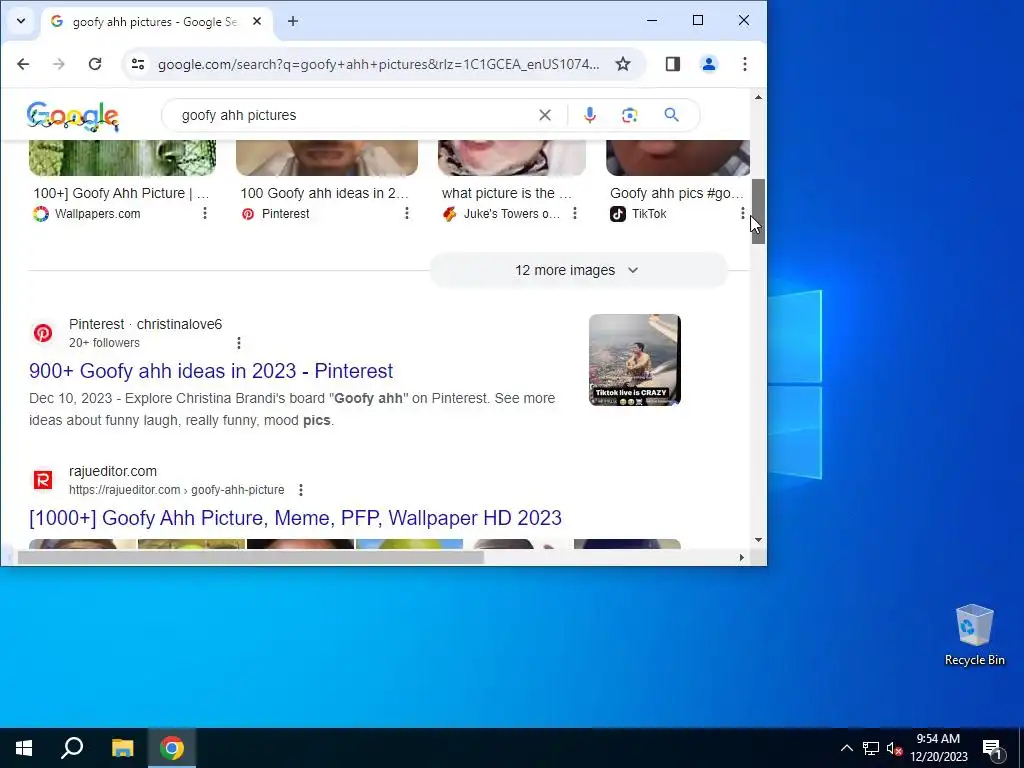1024x768 pixels.
Task: Open options for Juke's Towers image result
Action: (x=575, y=214)
